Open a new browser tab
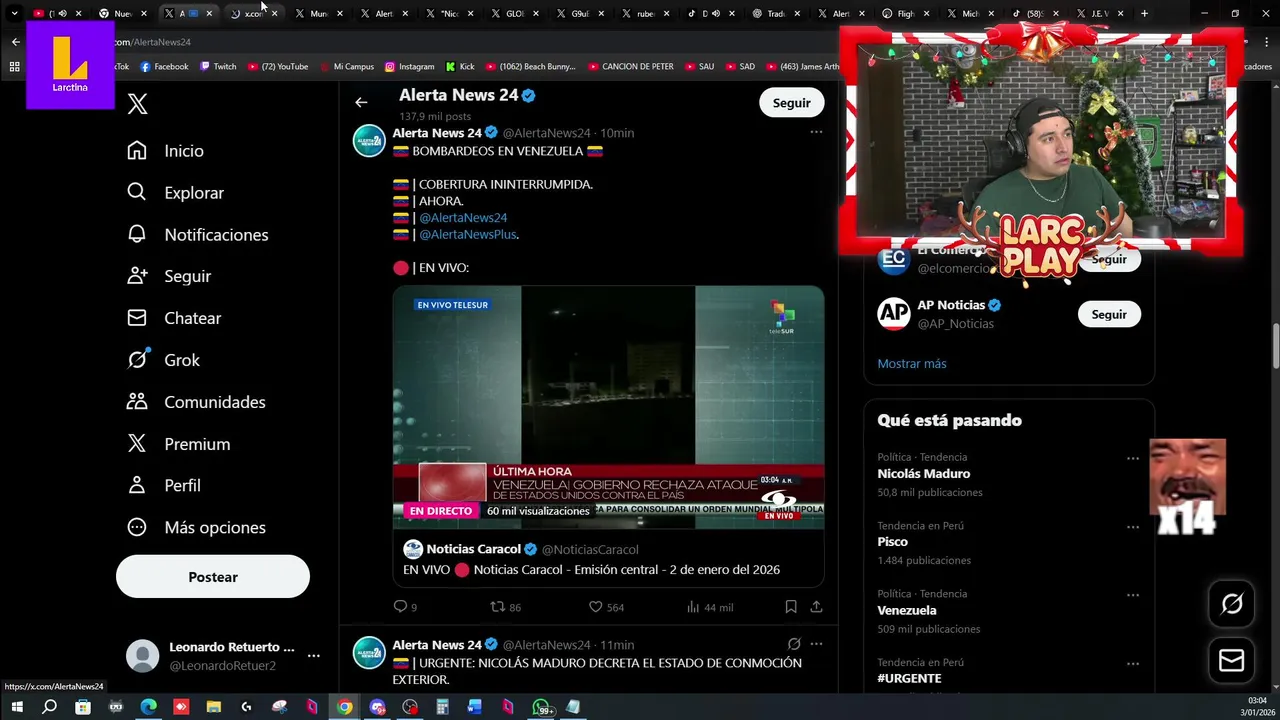 [x=1144, y=14]
